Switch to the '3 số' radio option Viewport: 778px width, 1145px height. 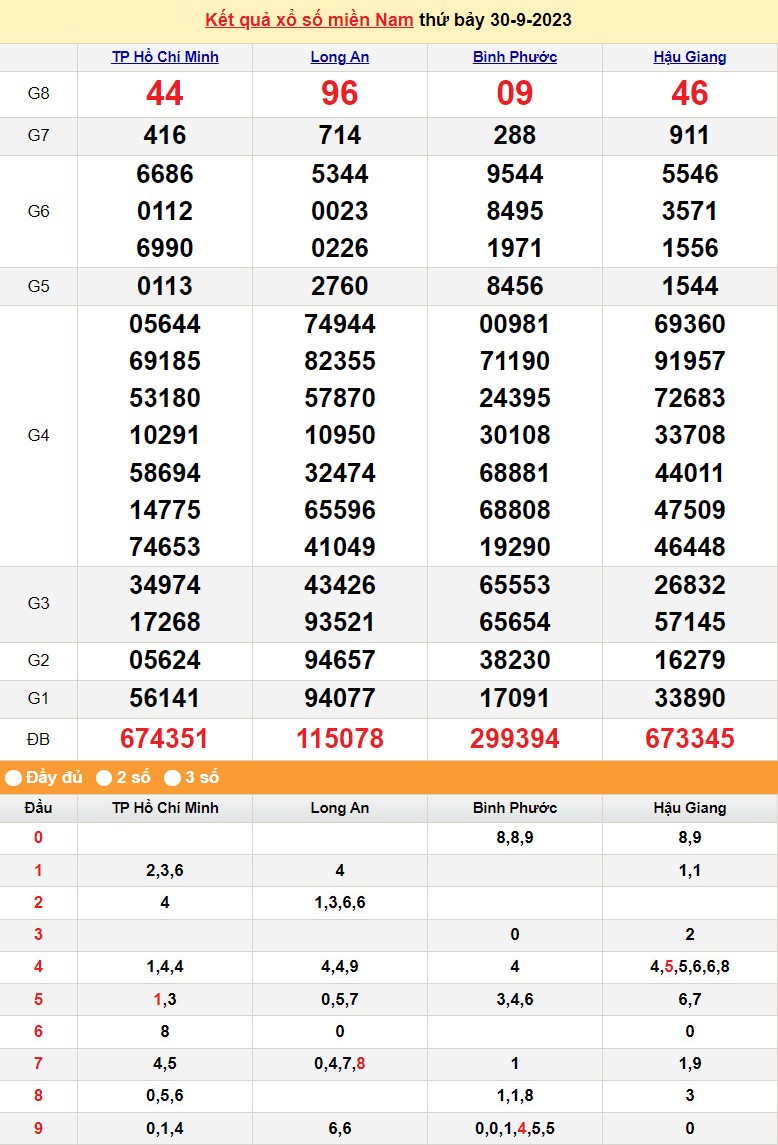[172, 777]
